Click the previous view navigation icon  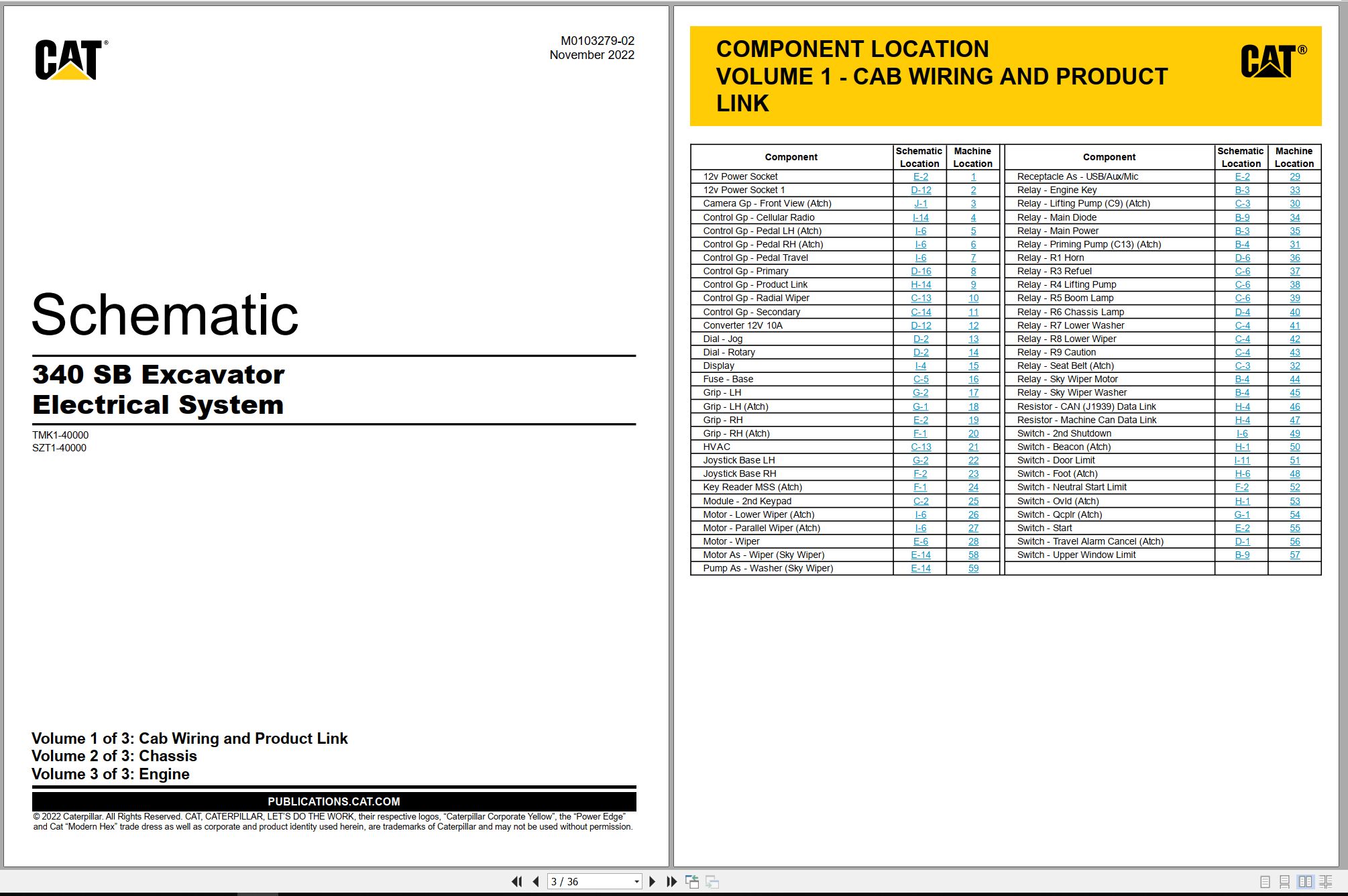[x=692, y=881]
